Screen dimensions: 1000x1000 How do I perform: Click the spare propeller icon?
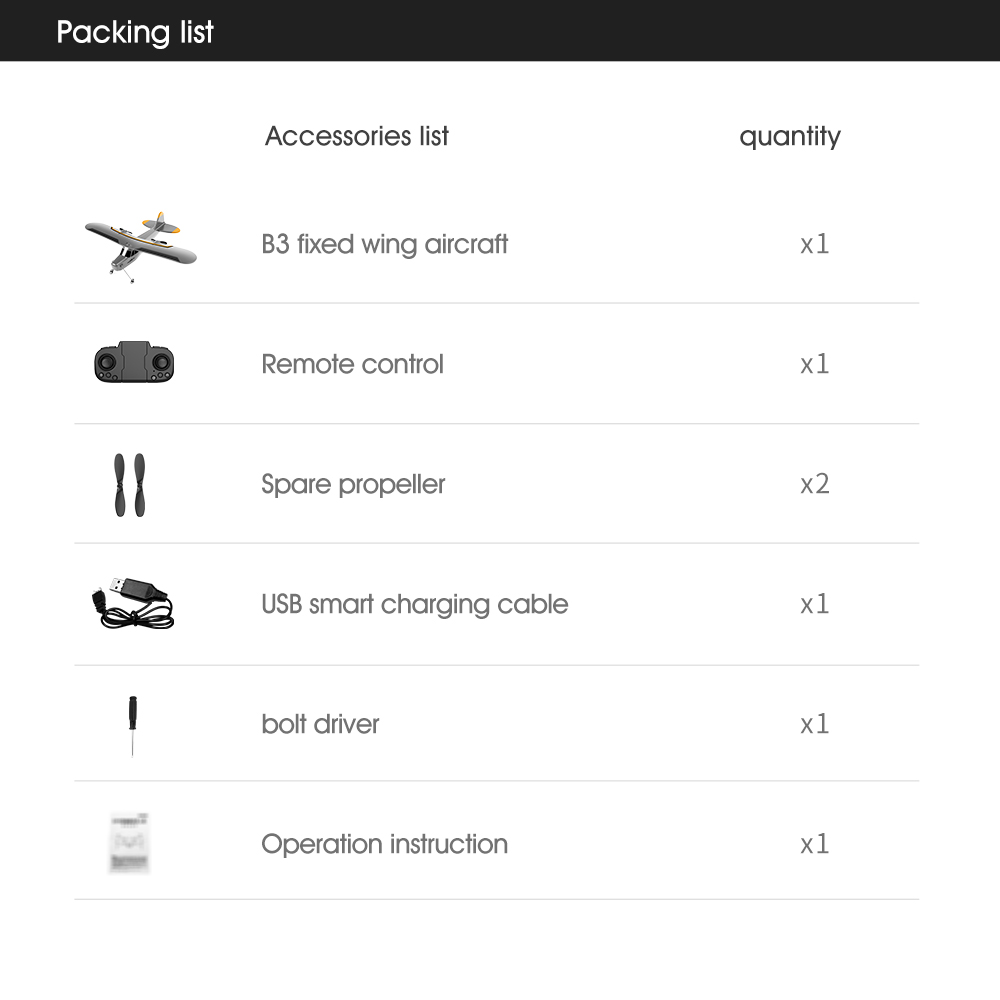(129, 484)
